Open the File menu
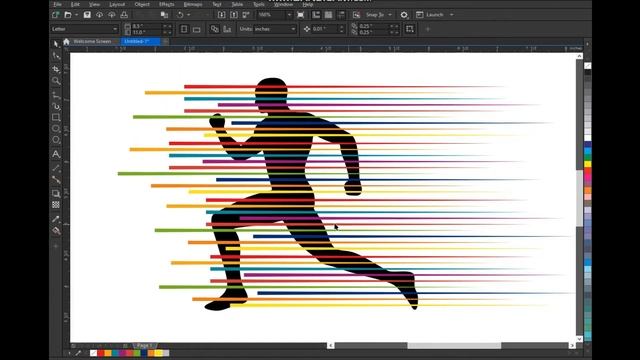Image resolution: width=640 pixels, height=360 pixels. [x=58, y=4]
